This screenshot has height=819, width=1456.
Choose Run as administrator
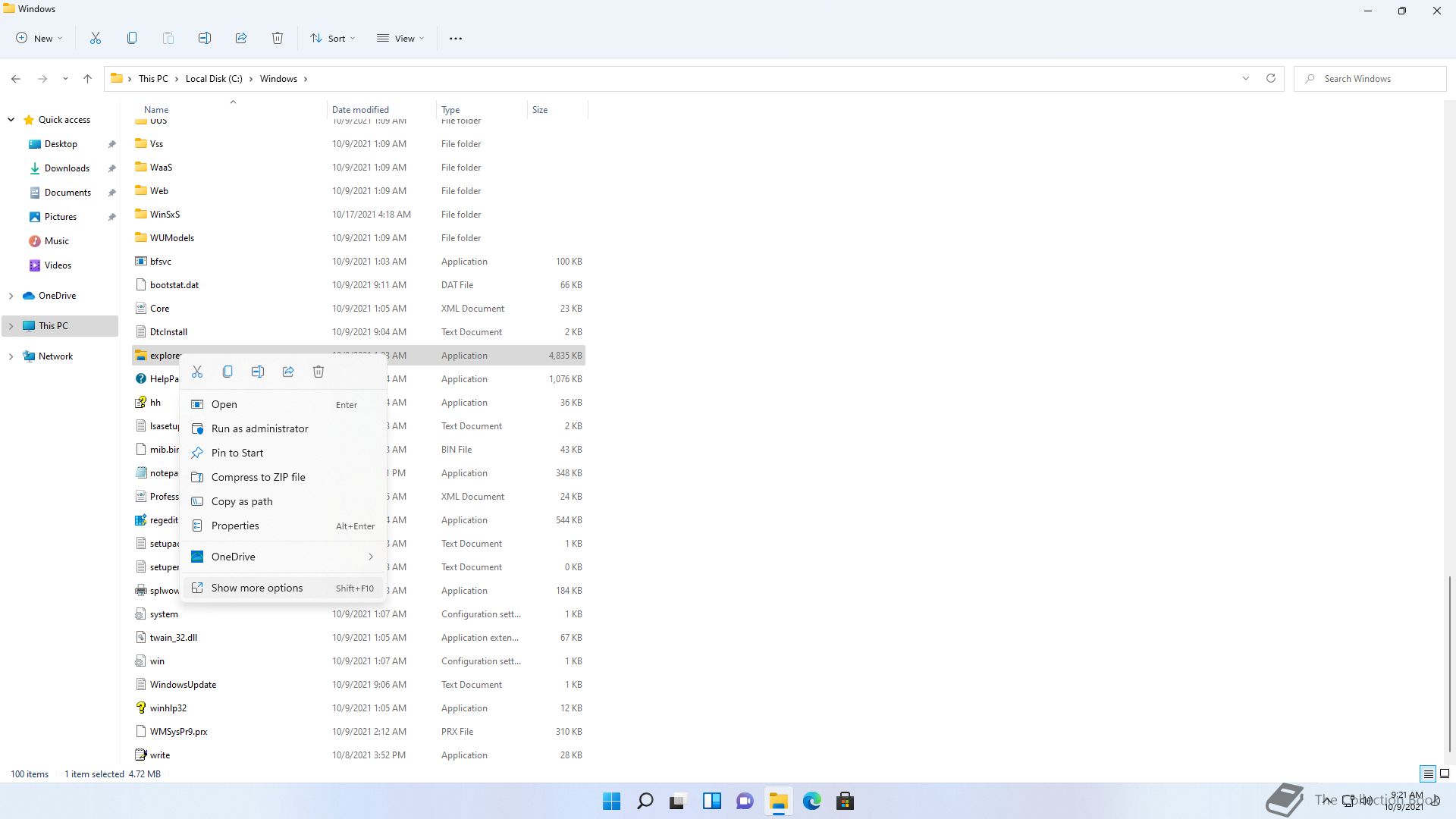point(259,428)
